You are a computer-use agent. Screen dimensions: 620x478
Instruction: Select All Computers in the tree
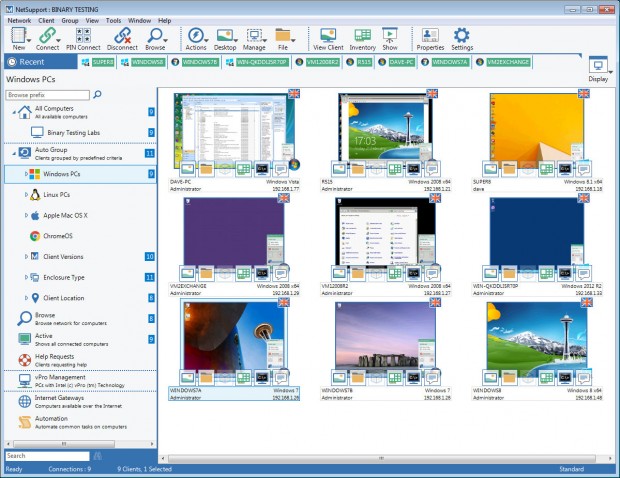(80, 112)
